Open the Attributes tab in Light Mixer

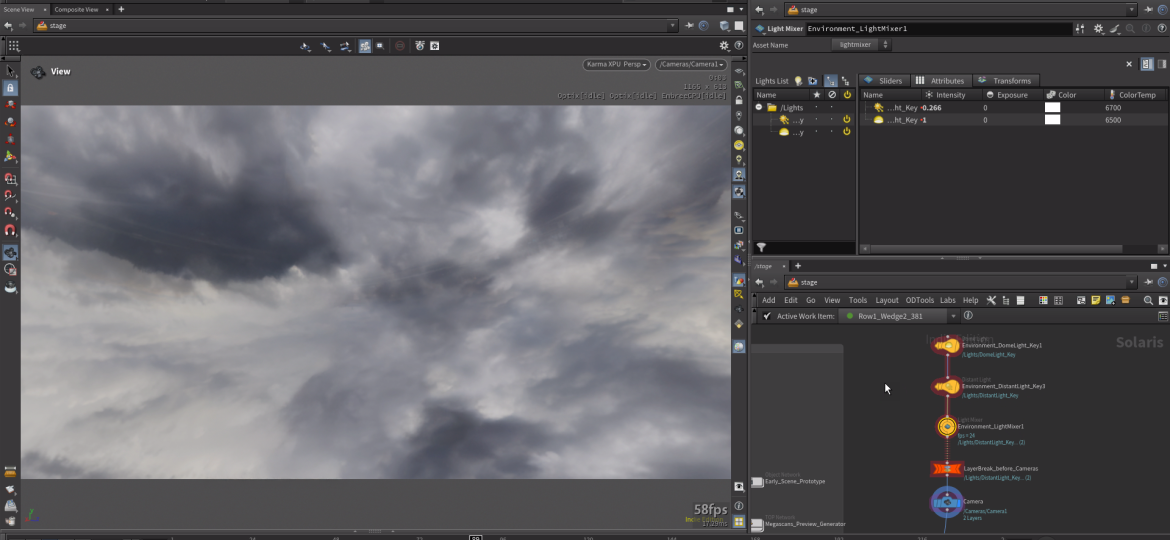coord(940,81)
